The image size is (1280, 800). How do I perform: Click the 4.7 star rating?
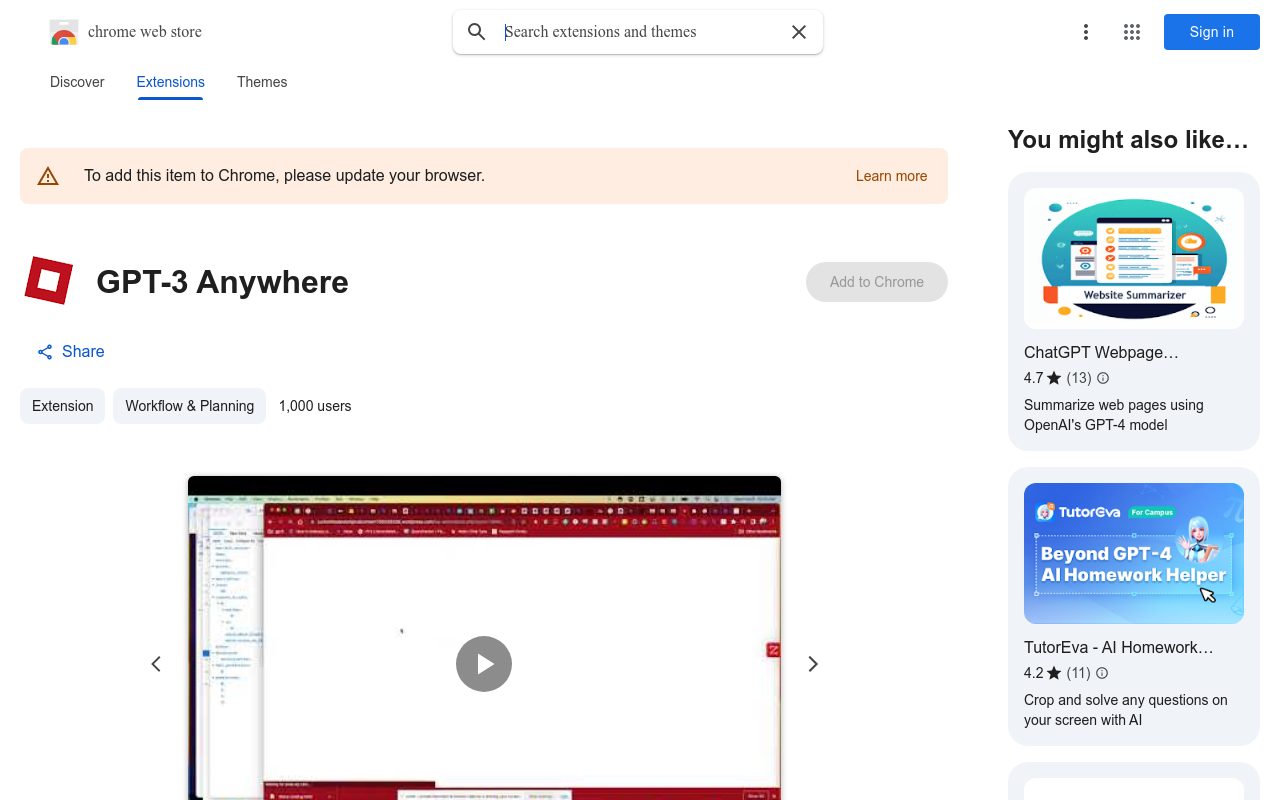1043,378
